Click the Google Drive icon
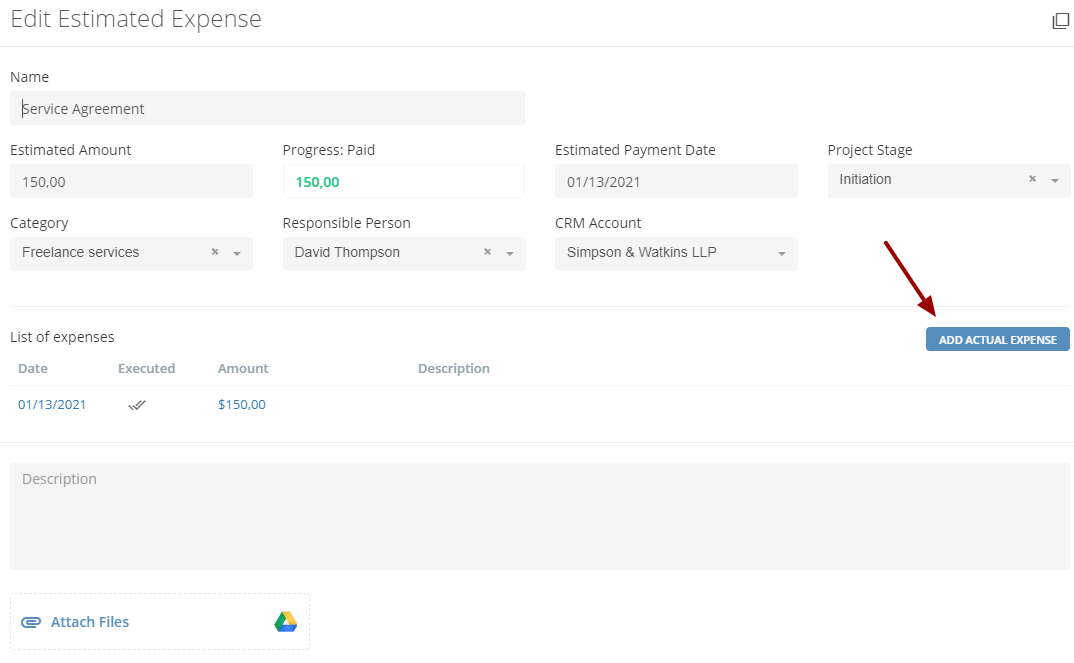The width and height of the screenshot is (1074, 663). (286, 622)
